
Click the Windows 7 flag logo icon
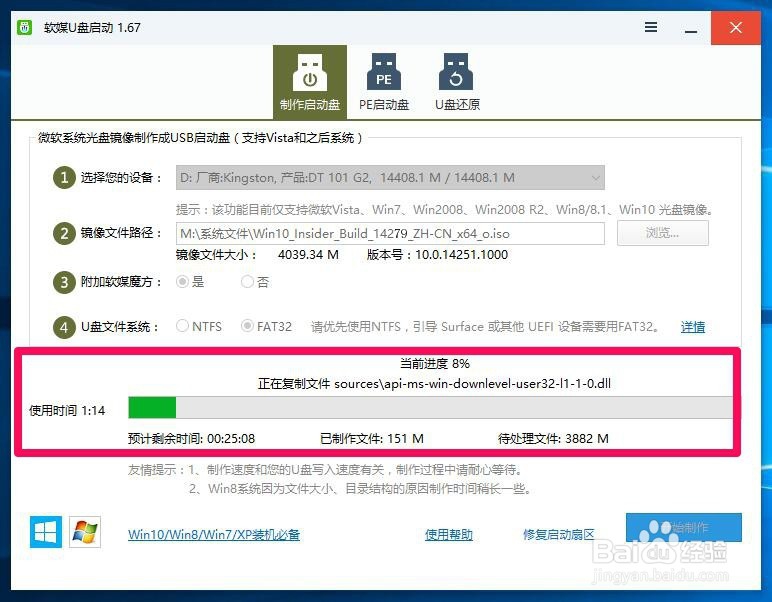tap(85, 532)
